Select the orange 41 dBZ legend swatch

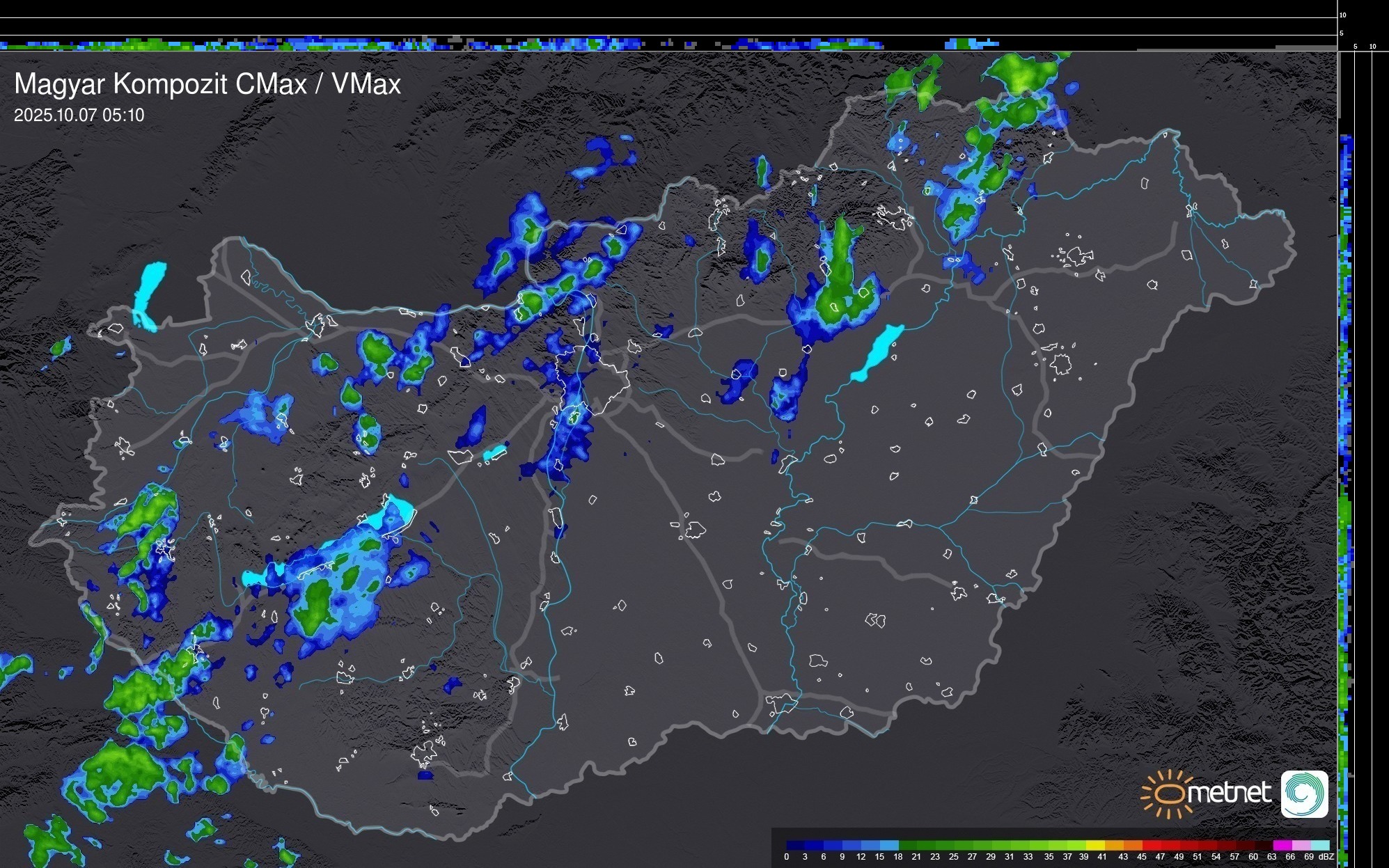pos(1114,846)
